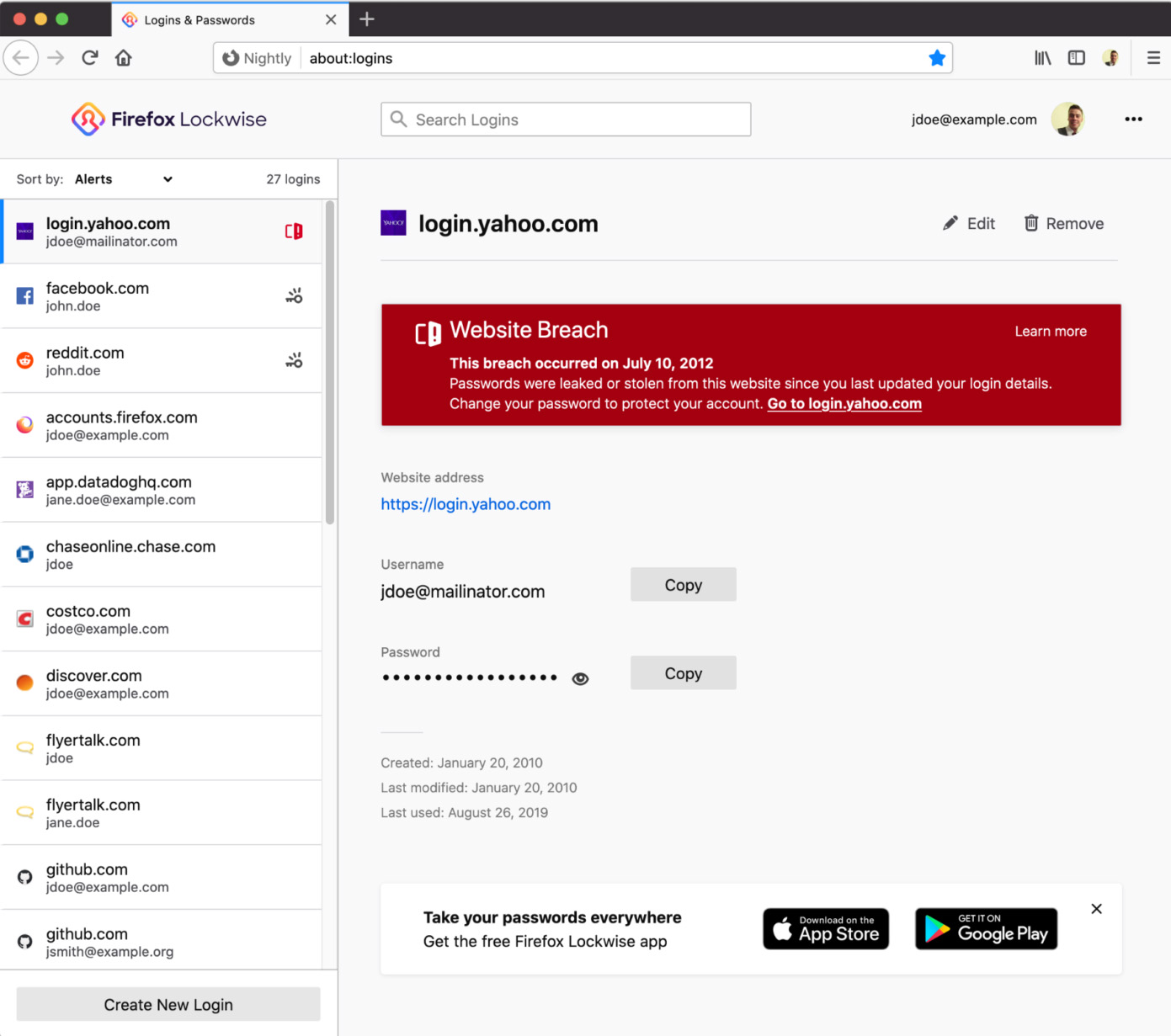Close the Logins & Passwords tab
1171x1036 pixels.
pyautogui.click(x=331, y=19)
